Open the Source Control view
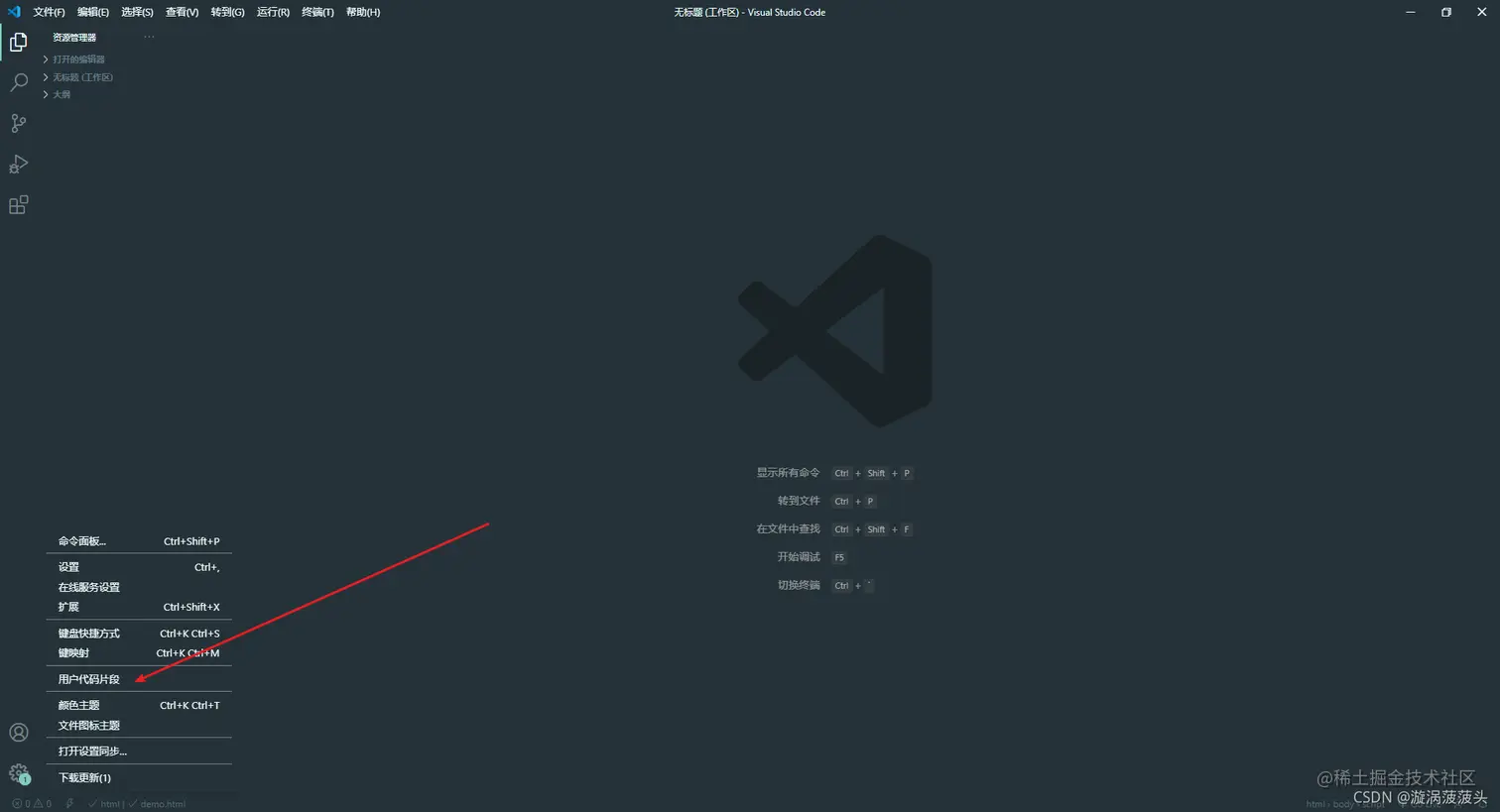1500x812 pixels. coord(18,123)
